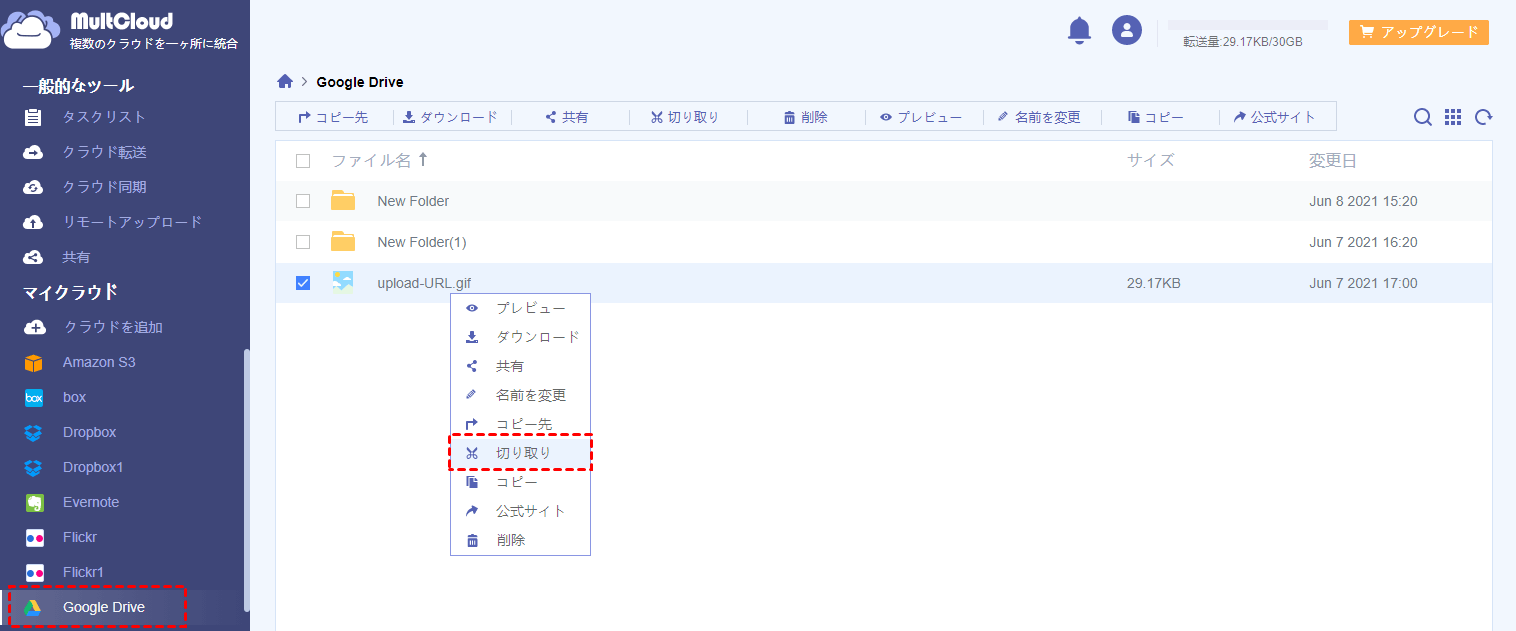This screenshot has width=1516, height=631.
Task: Switch to grid view with the tiles icon
Action: tap(1452, 116)
